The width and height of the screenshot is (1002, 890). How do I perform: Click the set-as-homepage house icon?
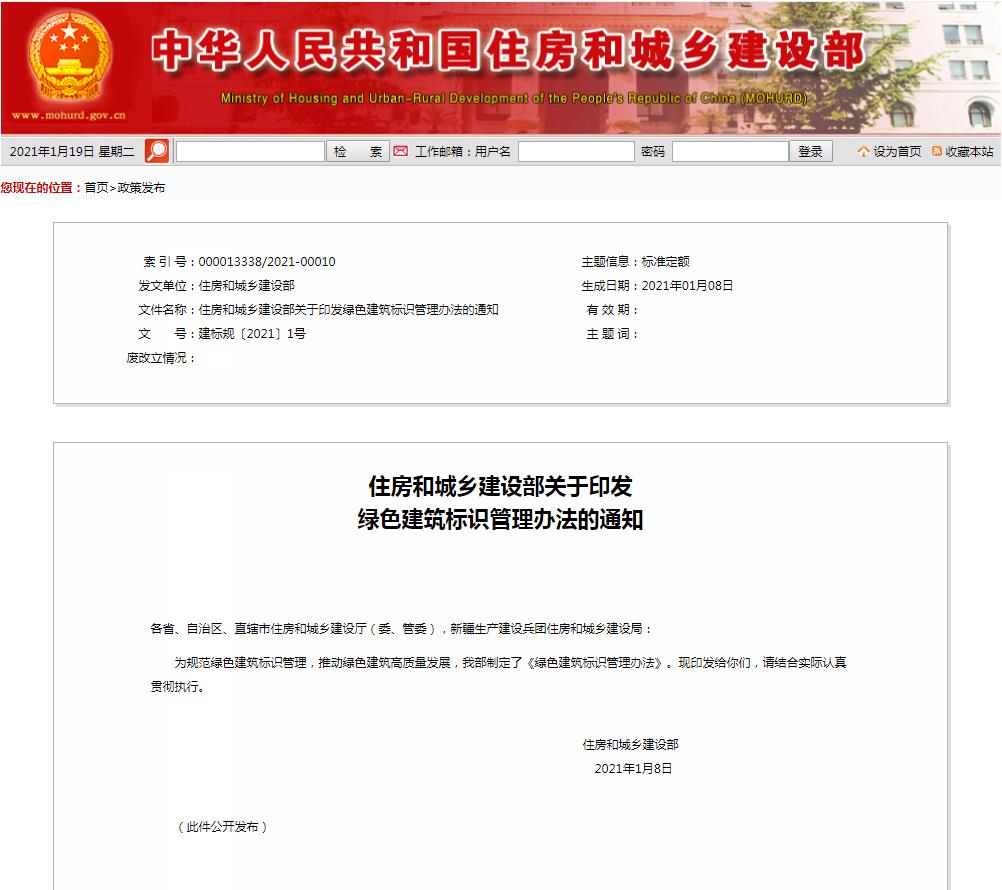click(x=863, y=151)
